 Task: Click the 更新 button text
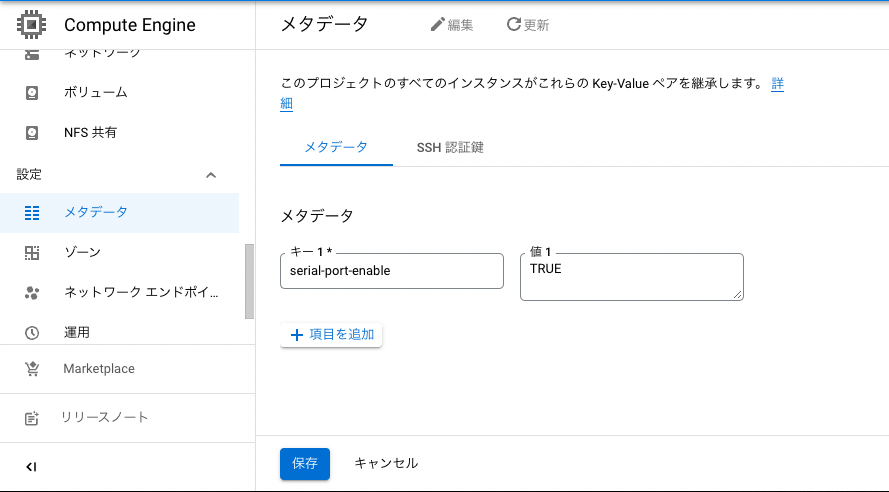pyautogui.click(x=536, y=25)
